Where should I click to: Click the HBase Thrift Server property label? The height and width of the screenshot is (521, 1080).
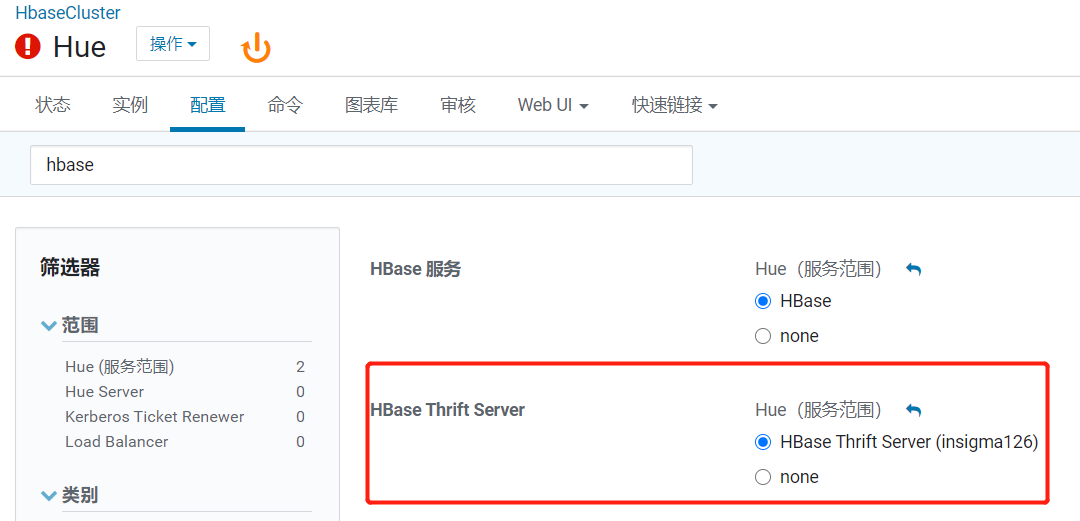tap(448, 410)
